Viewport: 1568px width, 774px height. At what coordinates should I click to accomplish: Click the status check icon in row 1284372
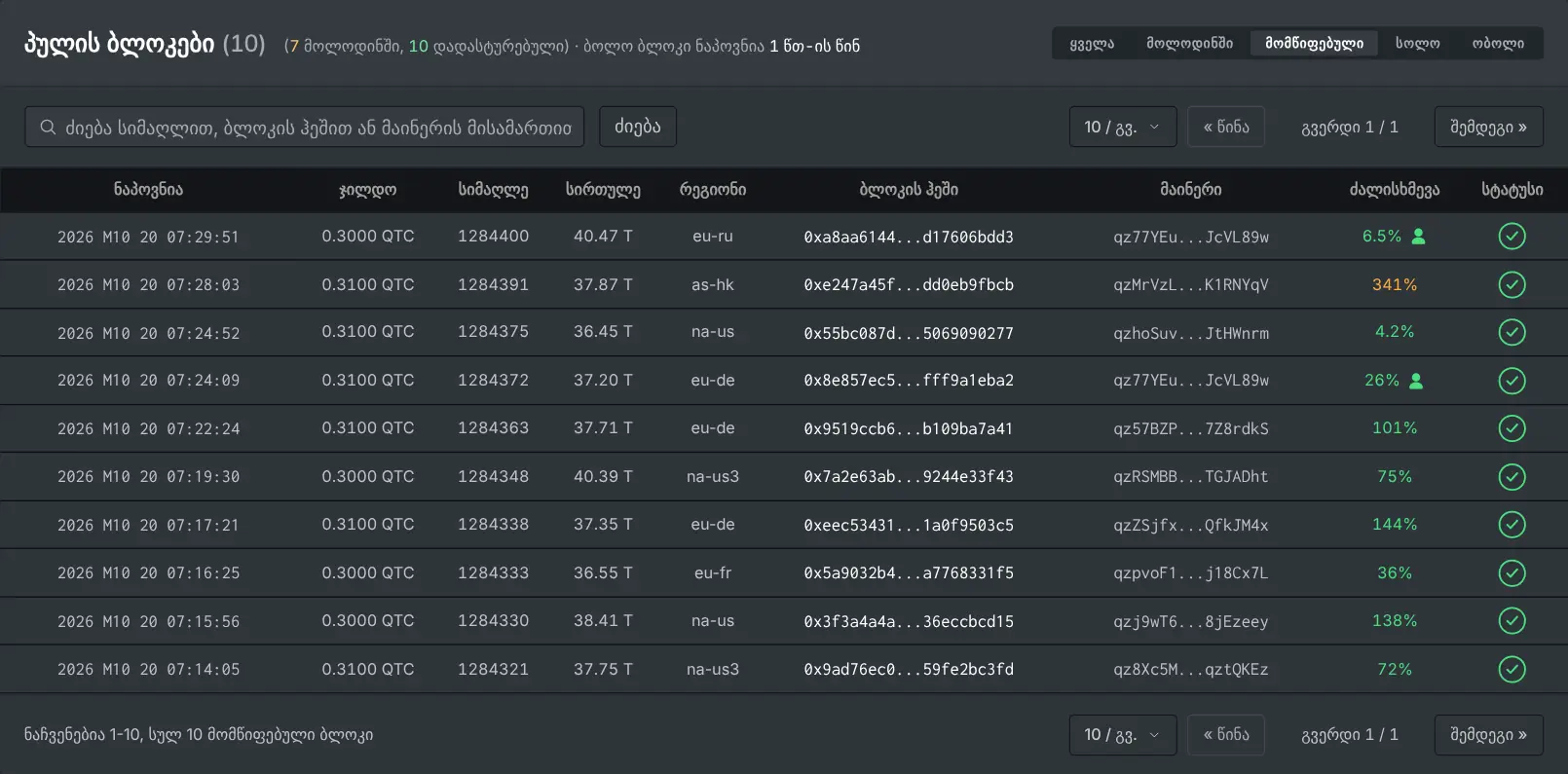[x=1512, y=381]
